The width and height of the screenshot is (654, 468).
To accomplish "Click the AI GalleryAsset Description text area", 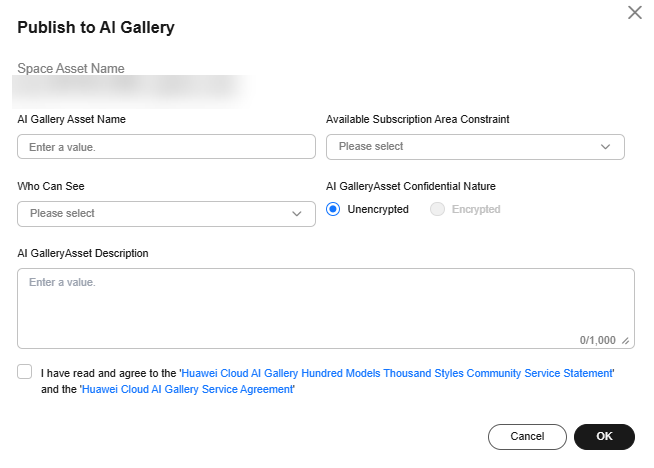I will pos(325,303).
